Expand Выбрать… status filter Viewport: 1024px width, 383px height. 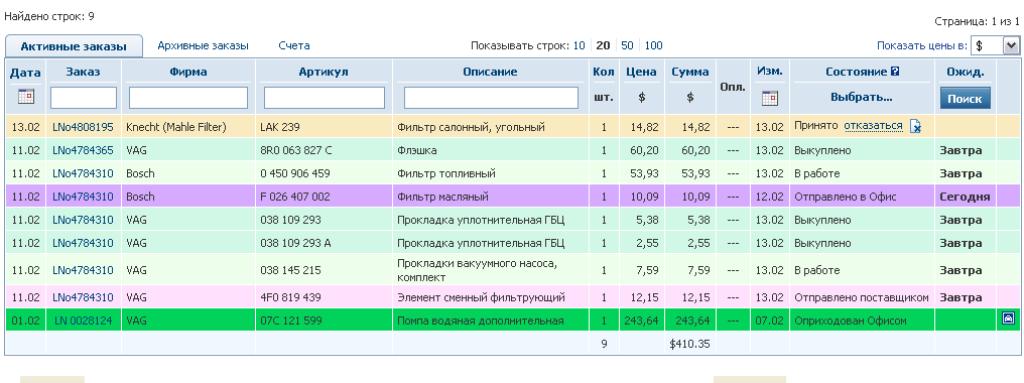pos(861,97)
